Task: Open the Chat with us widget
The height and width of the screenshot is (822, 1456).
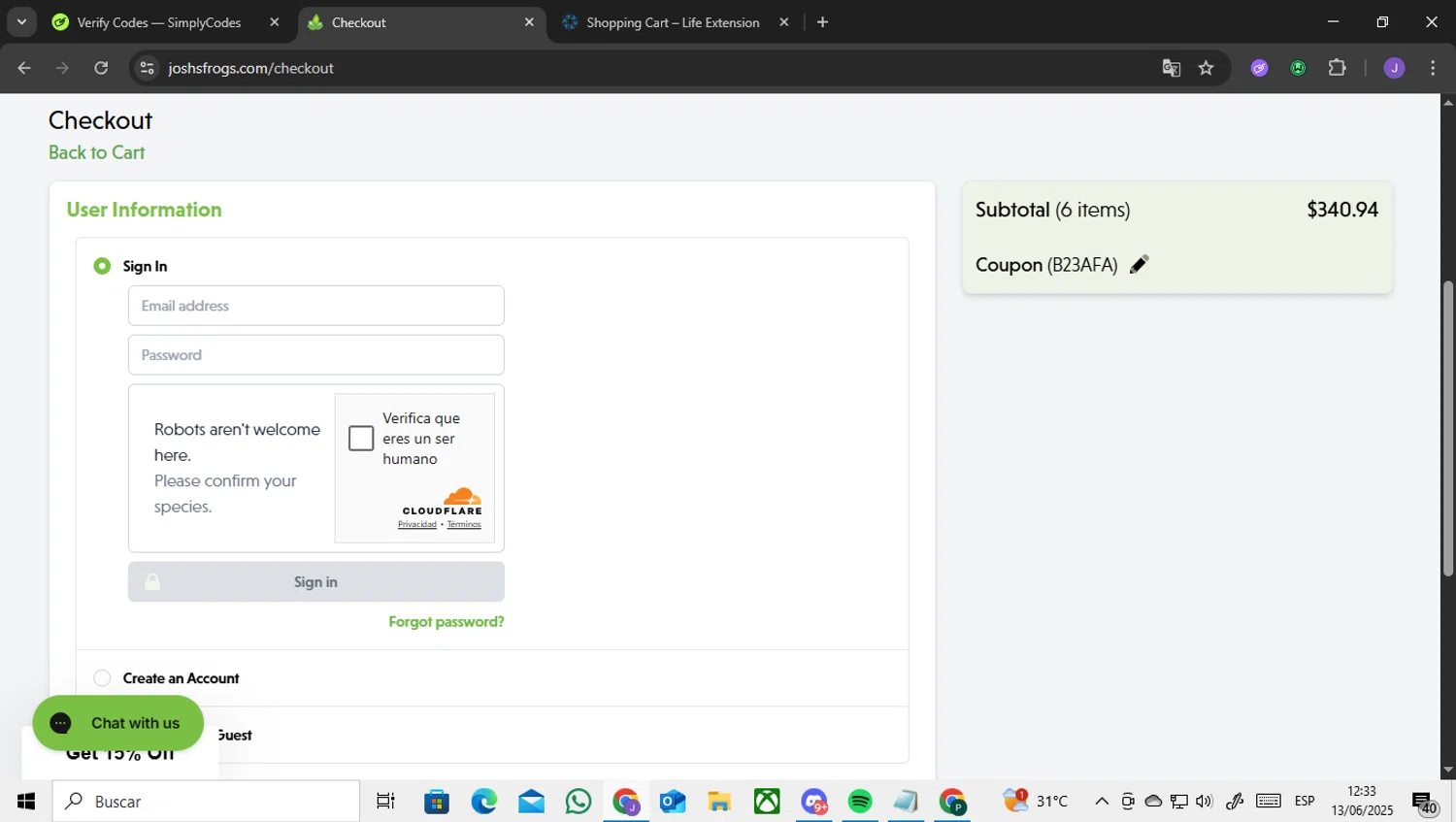Action: (118, 723)
